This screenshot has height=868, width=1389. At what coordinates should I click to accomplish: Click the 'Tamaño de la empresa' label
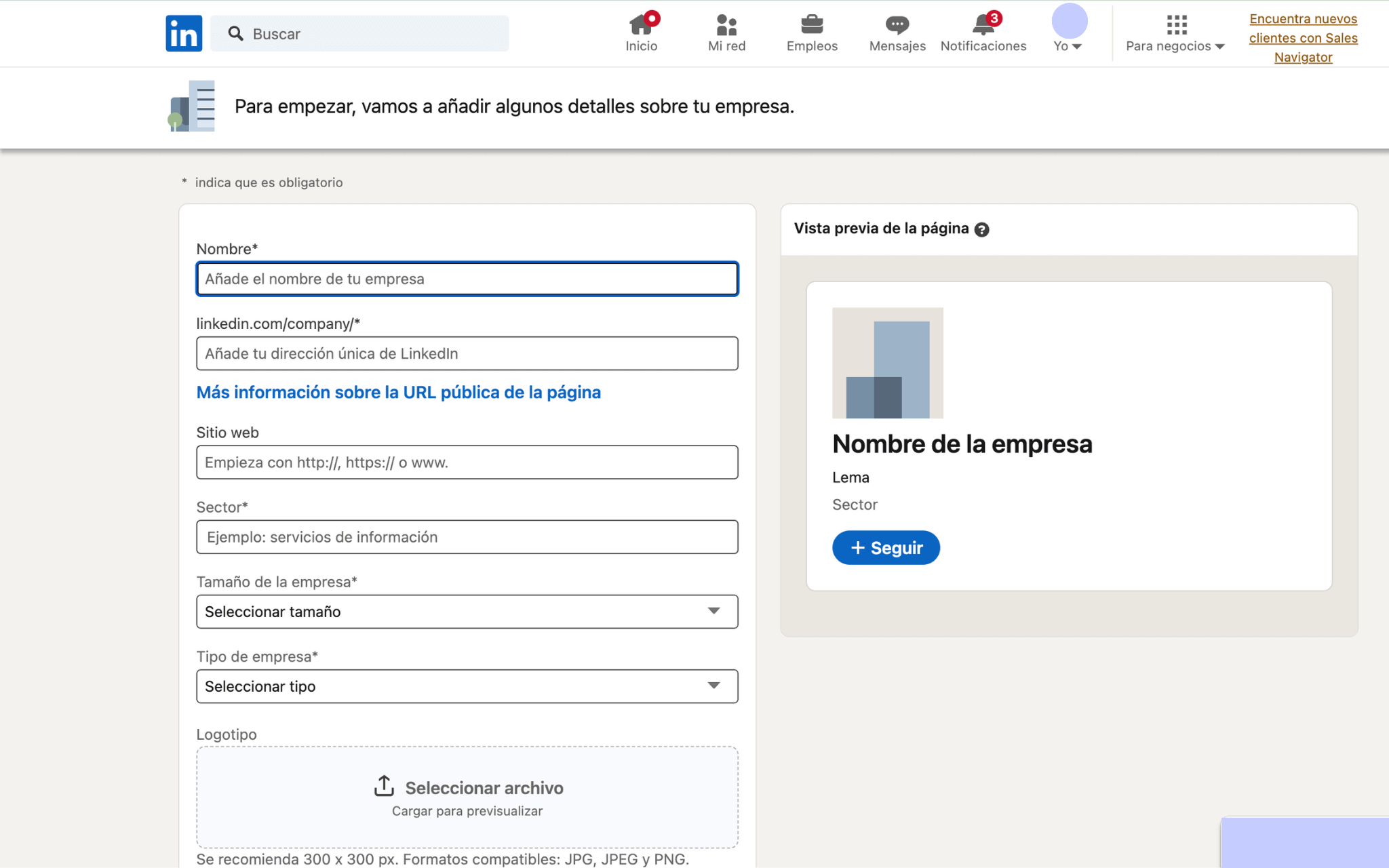(x=277, y=582)
